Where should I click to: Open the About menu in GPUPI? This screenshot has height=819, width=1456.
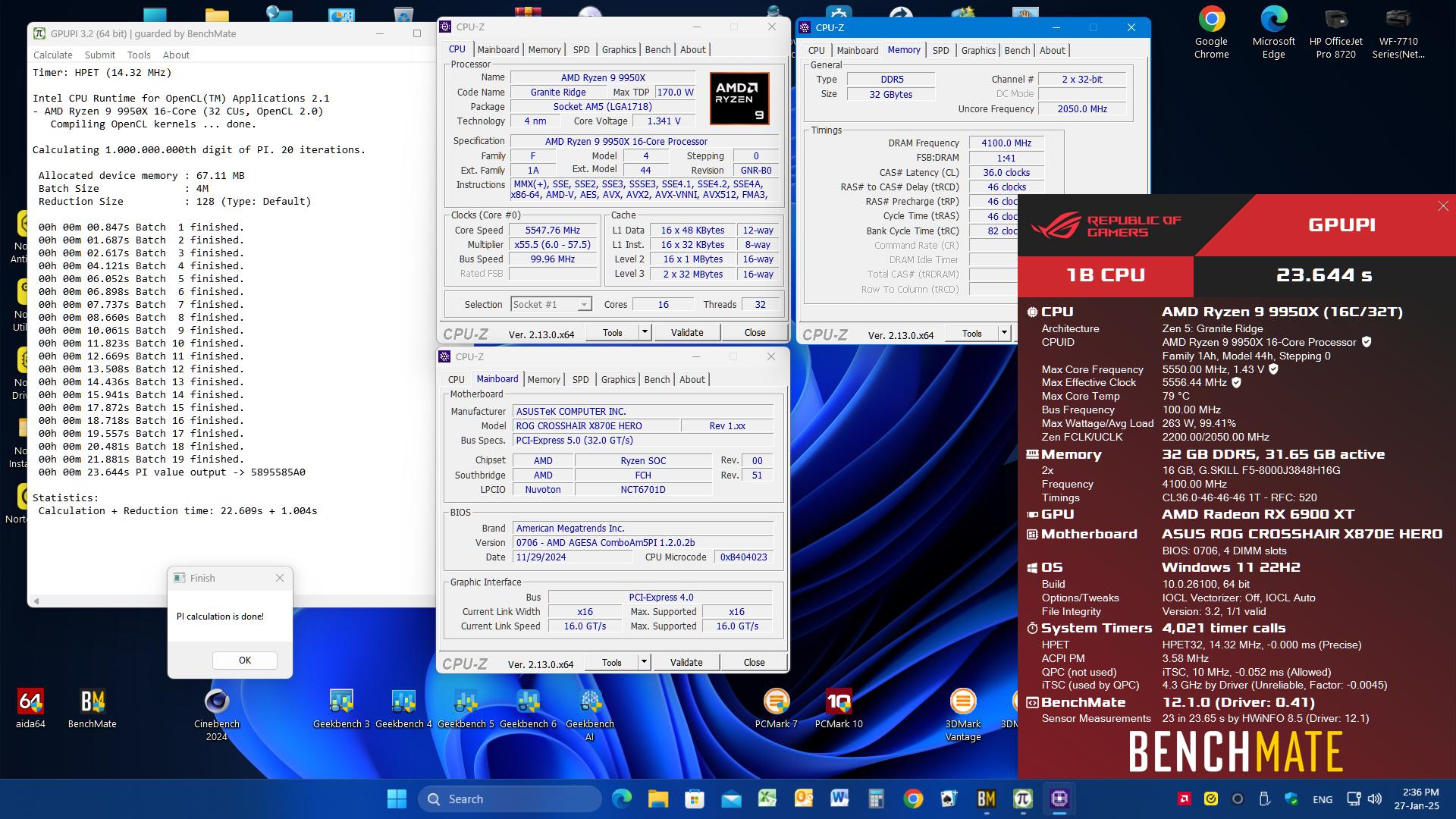click(176, 55)
